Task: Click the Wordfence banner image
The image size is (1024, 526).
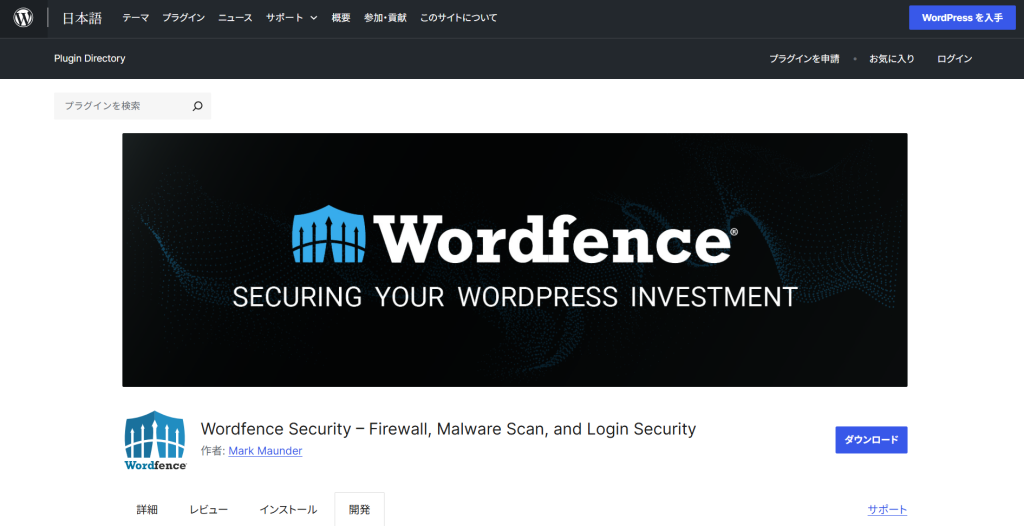Action: (515, 260)
